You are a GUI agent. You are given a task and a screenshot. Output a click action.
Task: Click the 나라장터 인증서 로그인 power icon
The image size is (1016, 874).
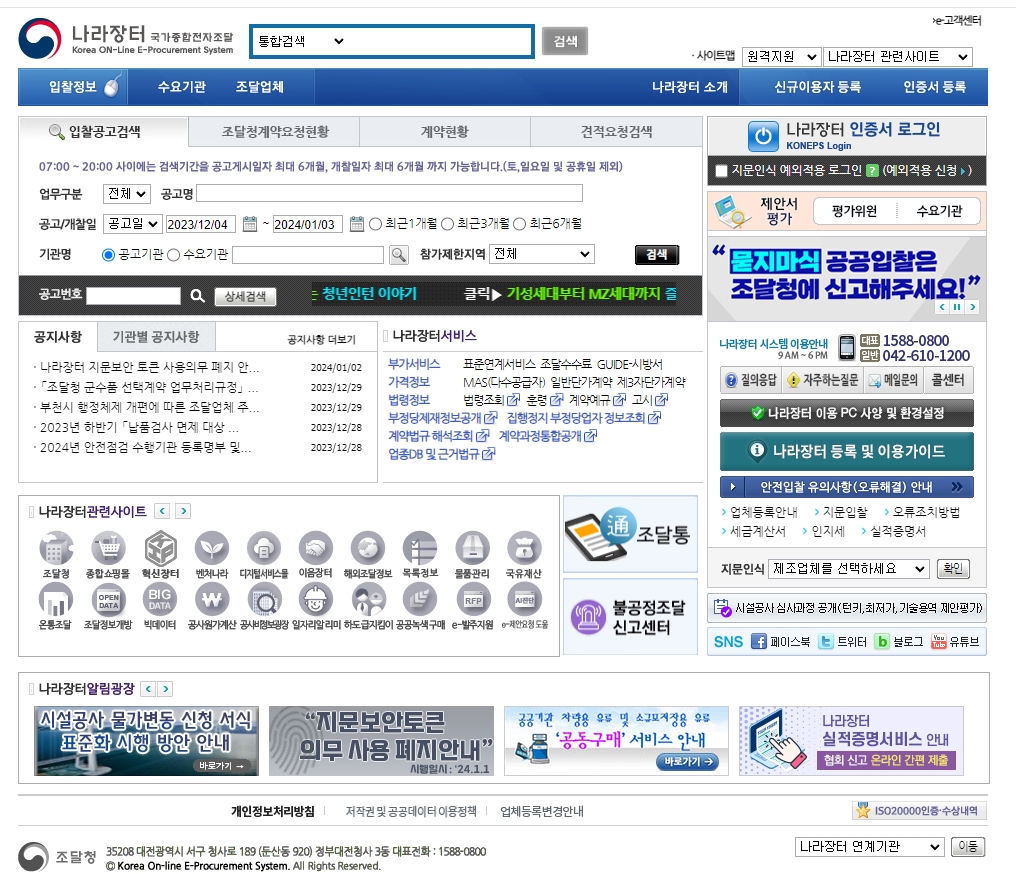point(763,136)
